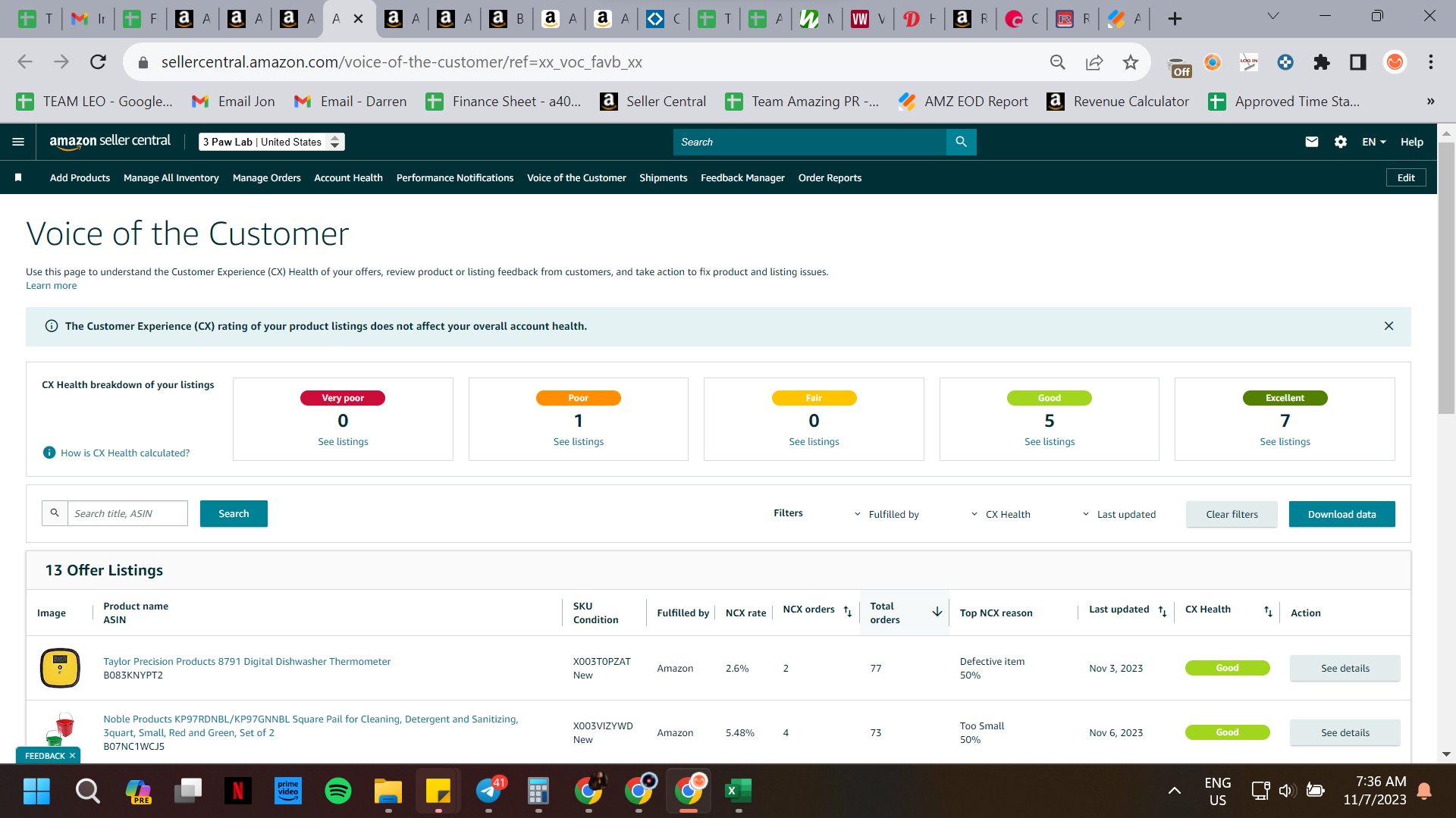Viewport: 1456px width, 818px height.
Task: Open the Taylor Precision Products thermometer link
Action: [246, 661]
